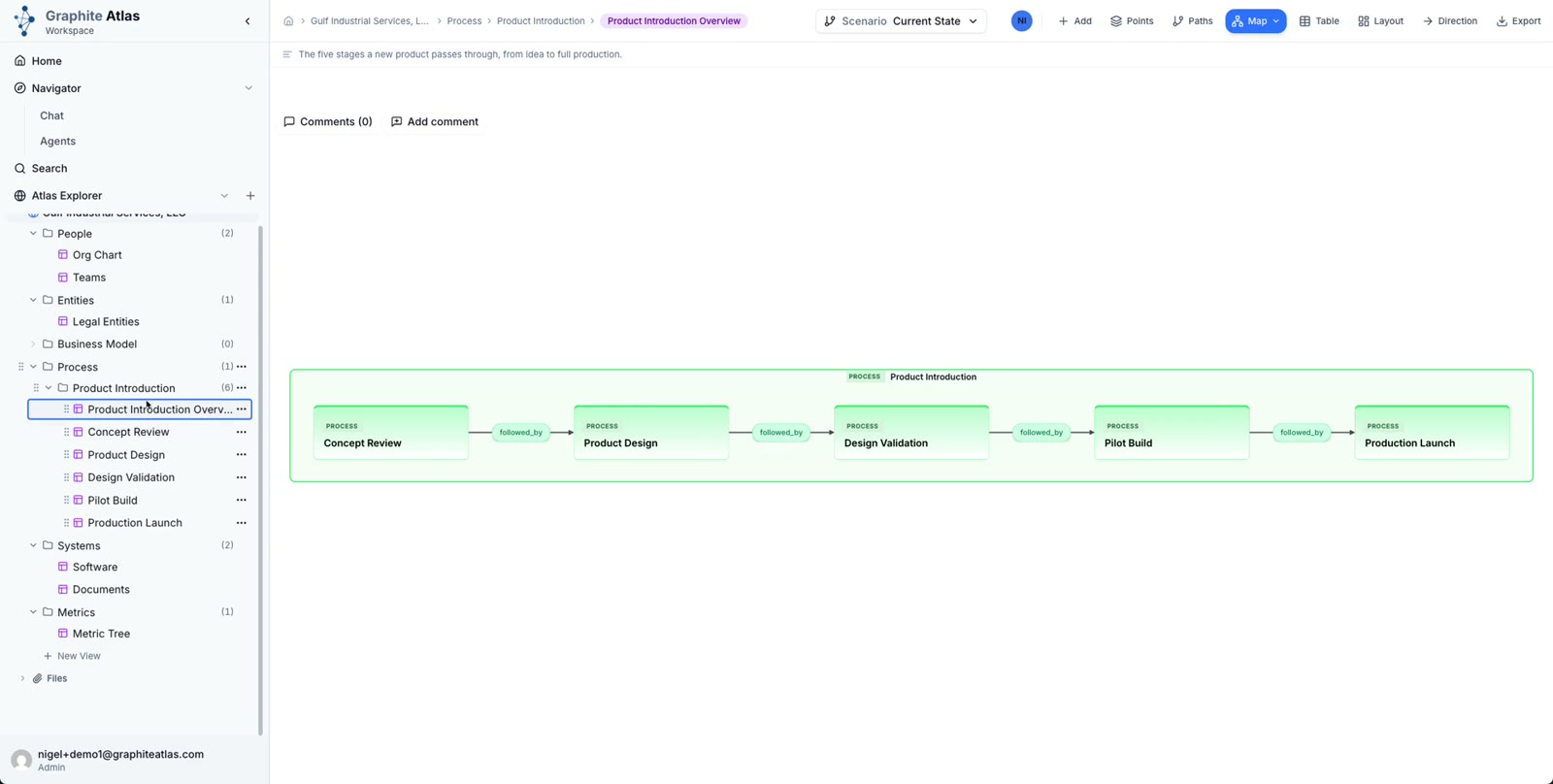This screenshot has width=1553, height=784.
Task: Click Add comment
Action: point(435,122)
